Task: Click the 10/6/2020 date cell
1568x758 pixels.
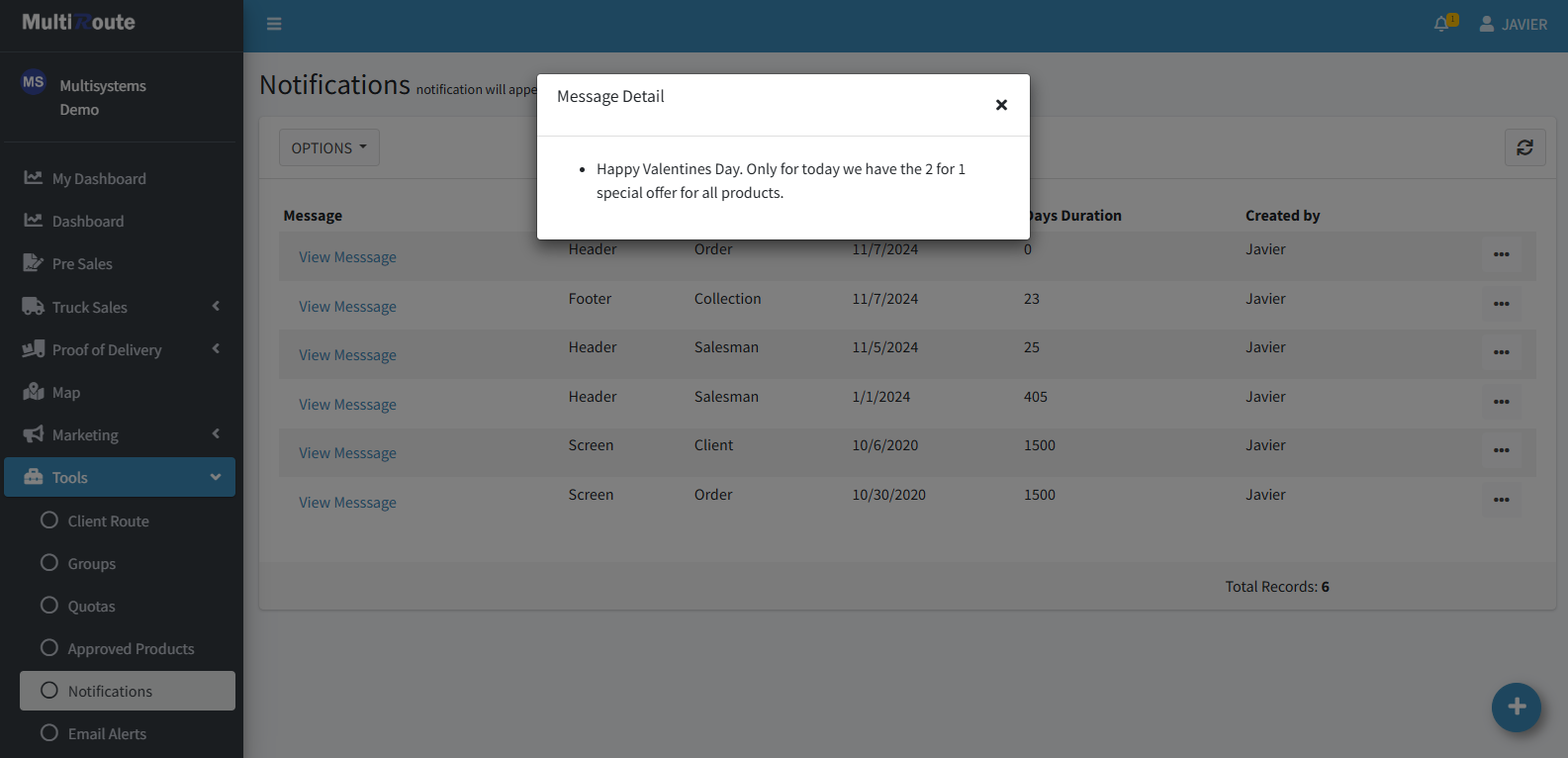Action: [885, 445]
